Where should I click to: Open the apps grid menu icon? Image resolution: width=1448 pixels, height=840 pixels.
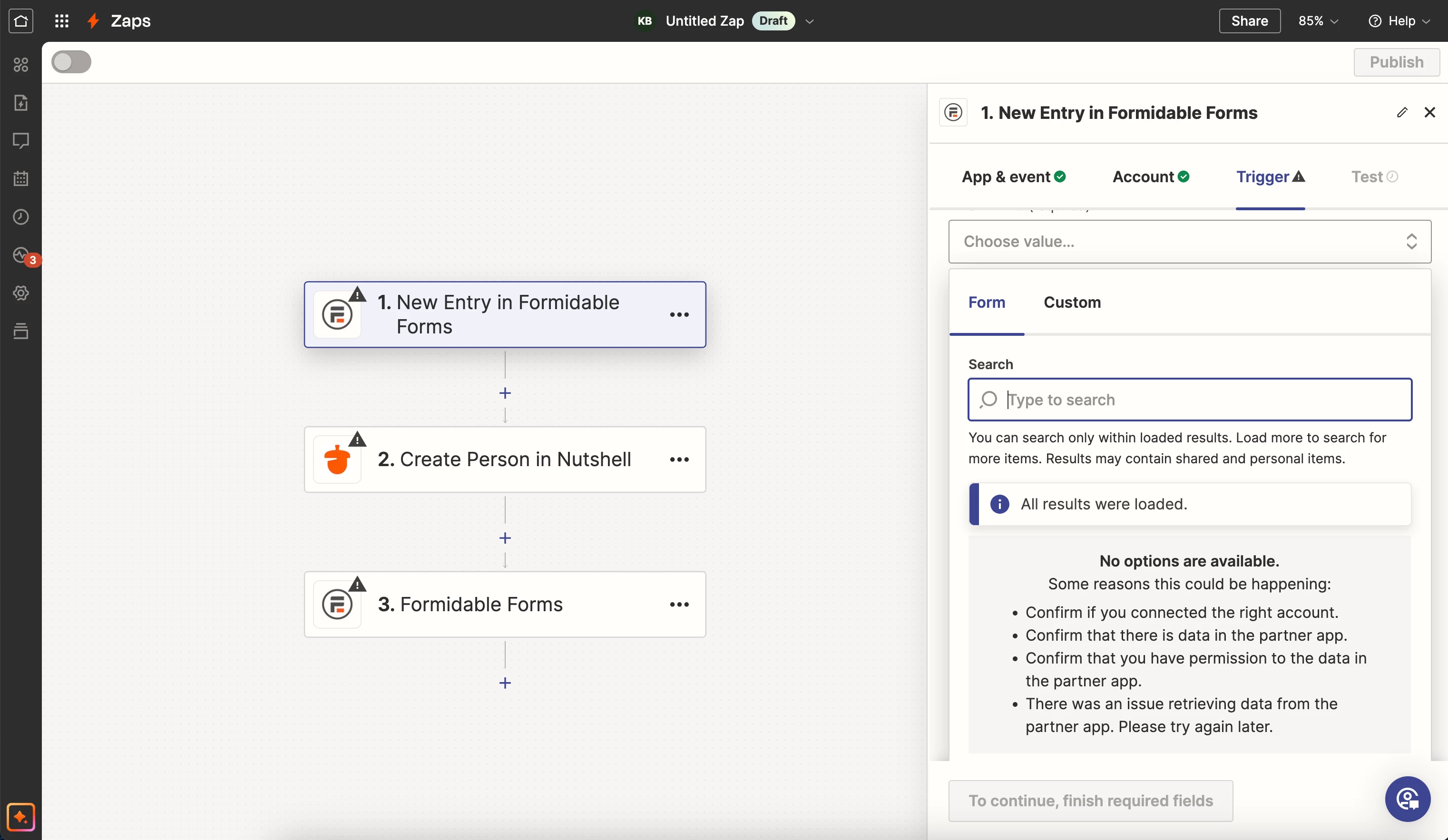click(x=61, y=20)
